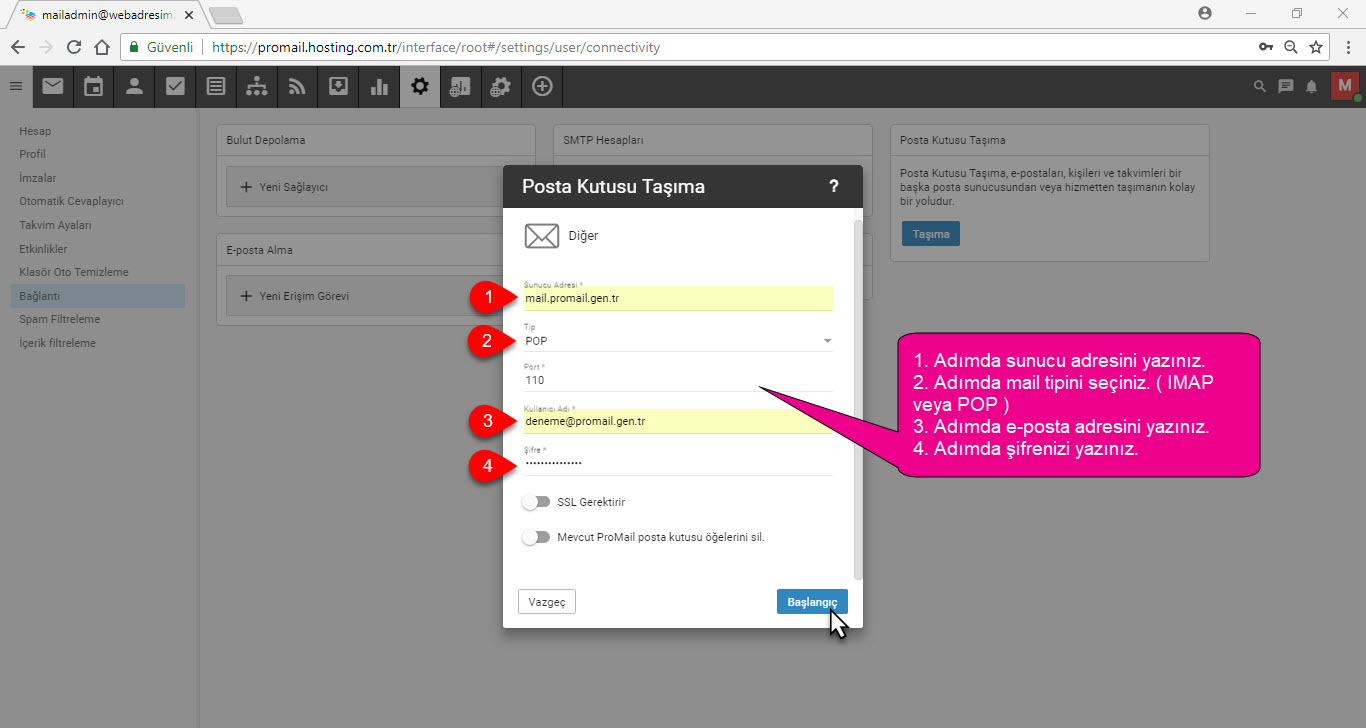Click the Vazgeç button

coord(547,602)
